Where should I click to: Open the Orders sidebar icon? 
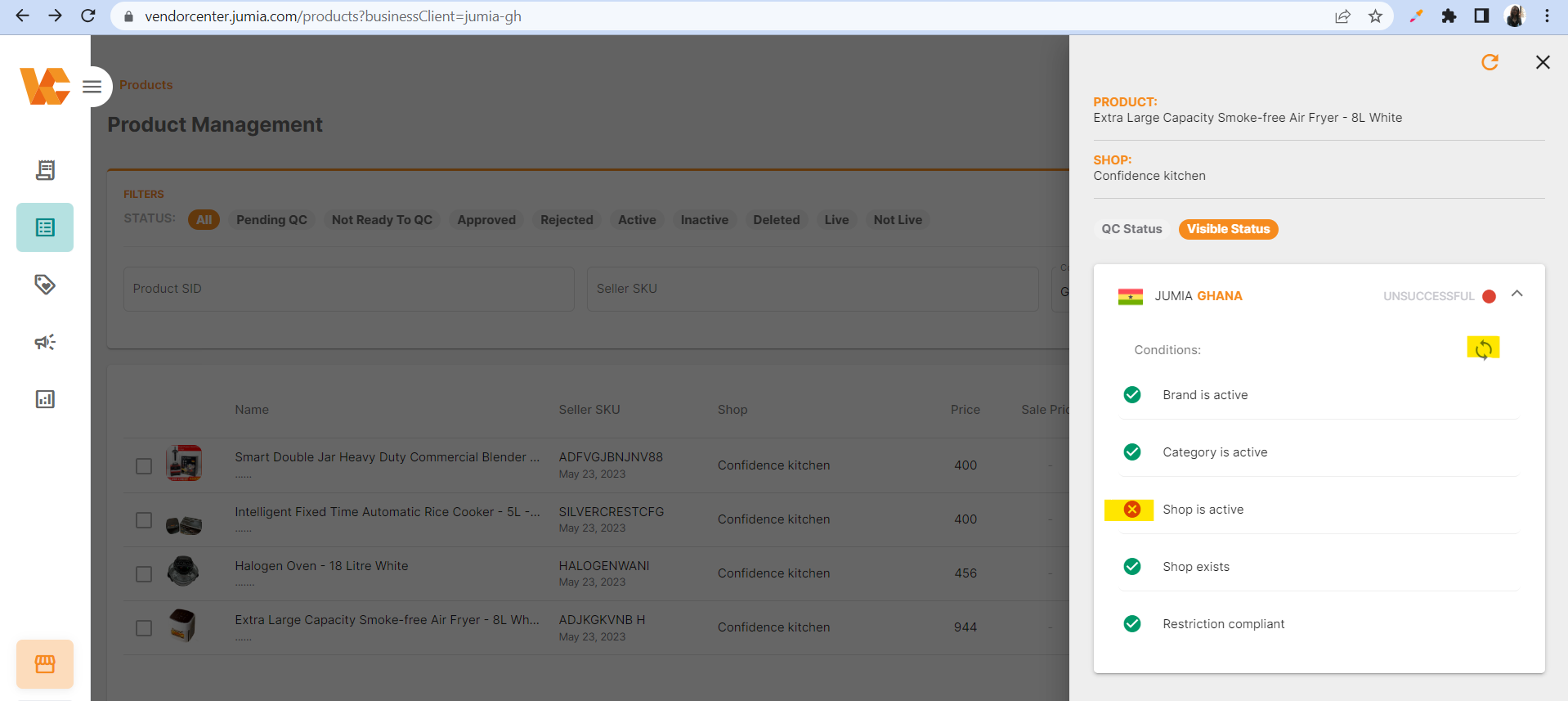pos(45,170)
